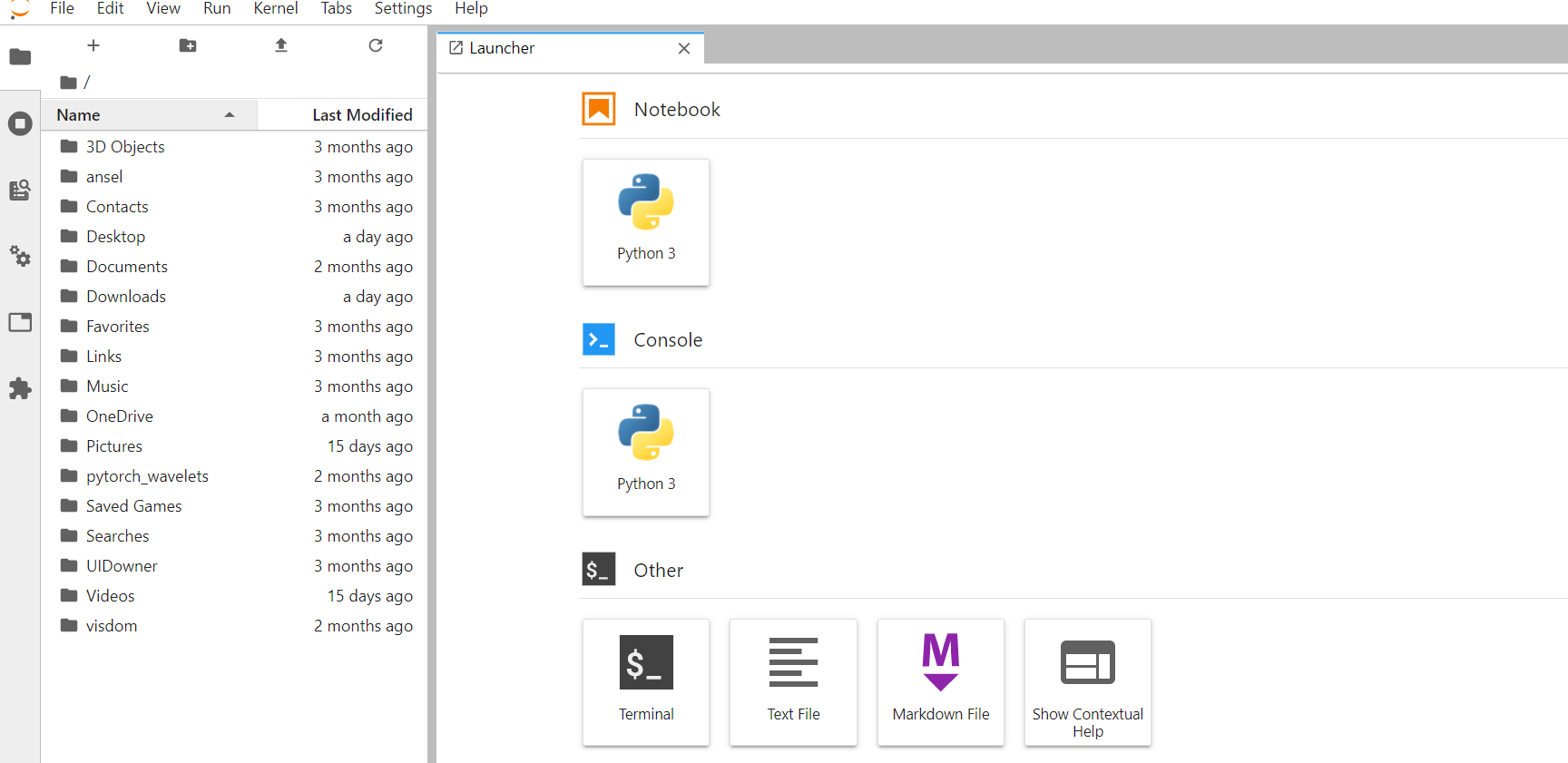The height and width of the screenshot is (763, 1568).
Task: Create a new Text File
Action: point(793,682)
